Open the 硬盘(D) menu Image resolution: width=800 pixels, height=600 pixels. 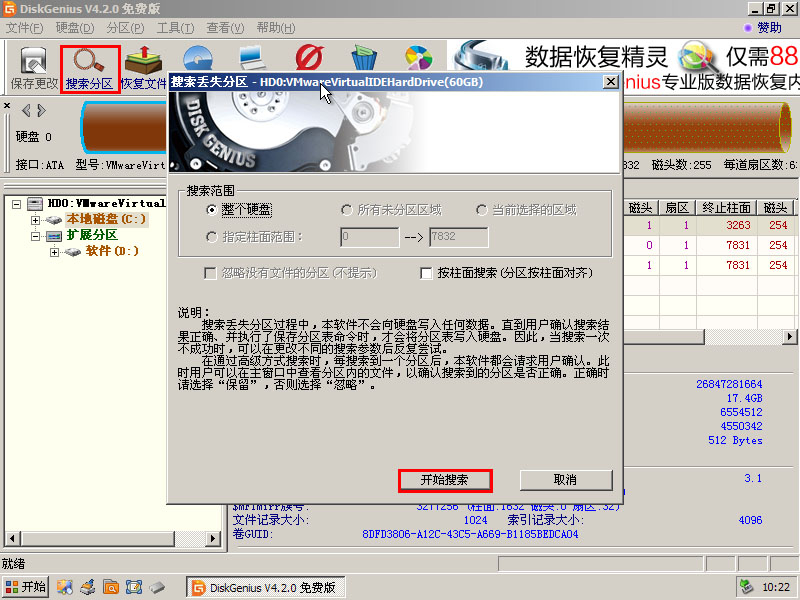75,28
